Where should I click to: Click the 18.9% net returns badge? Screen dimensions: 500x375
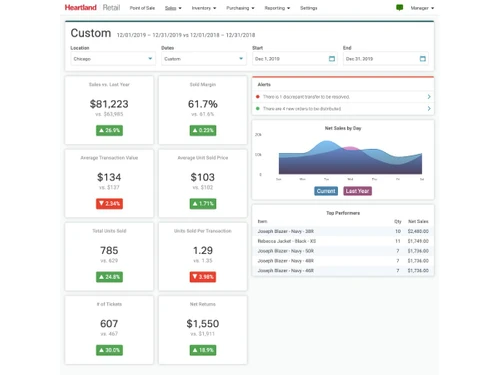point(203,350)
